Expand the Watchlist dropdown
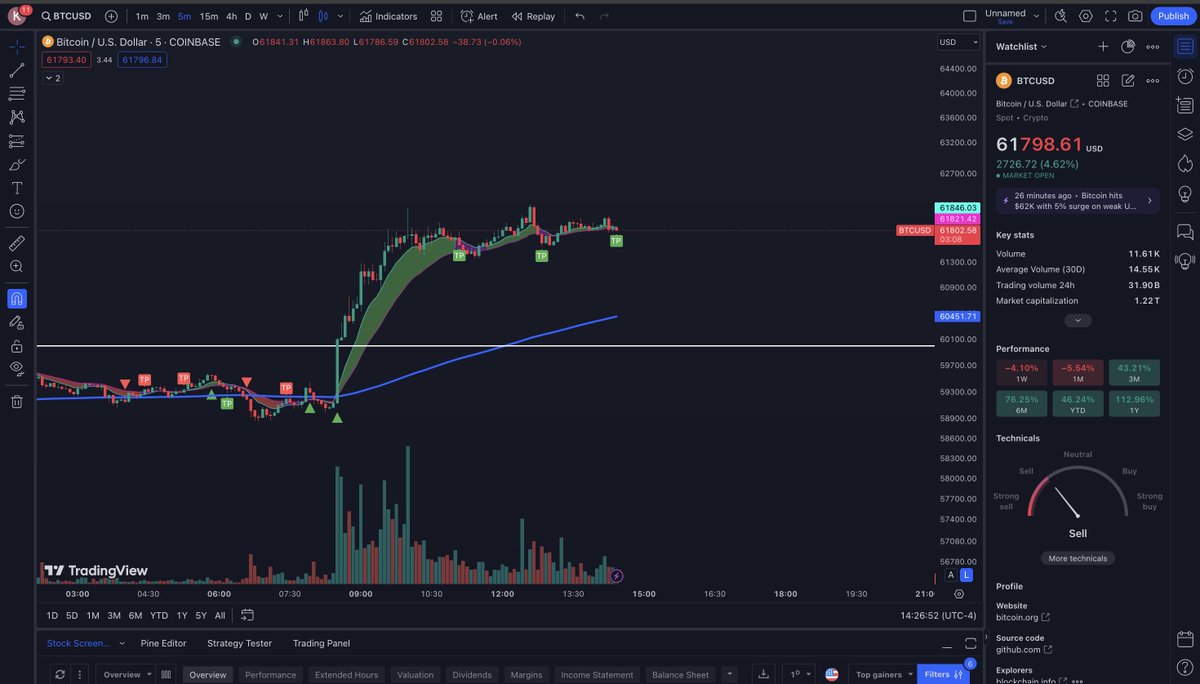The width and height of the screenshot is (1200, 684). (x=1021, y=46)
